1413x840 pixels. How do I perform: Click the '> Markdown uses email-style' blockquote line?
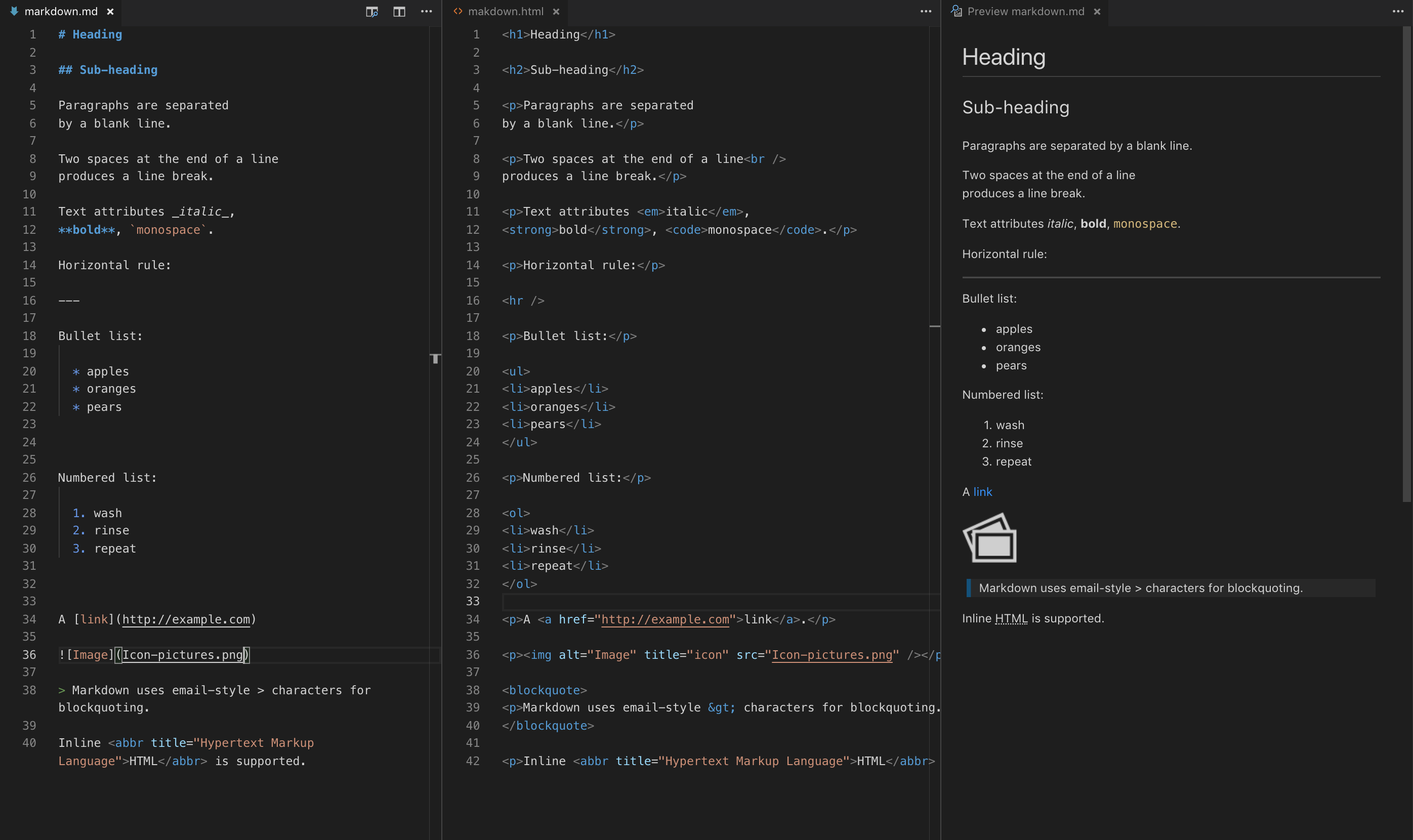point(215,698)
